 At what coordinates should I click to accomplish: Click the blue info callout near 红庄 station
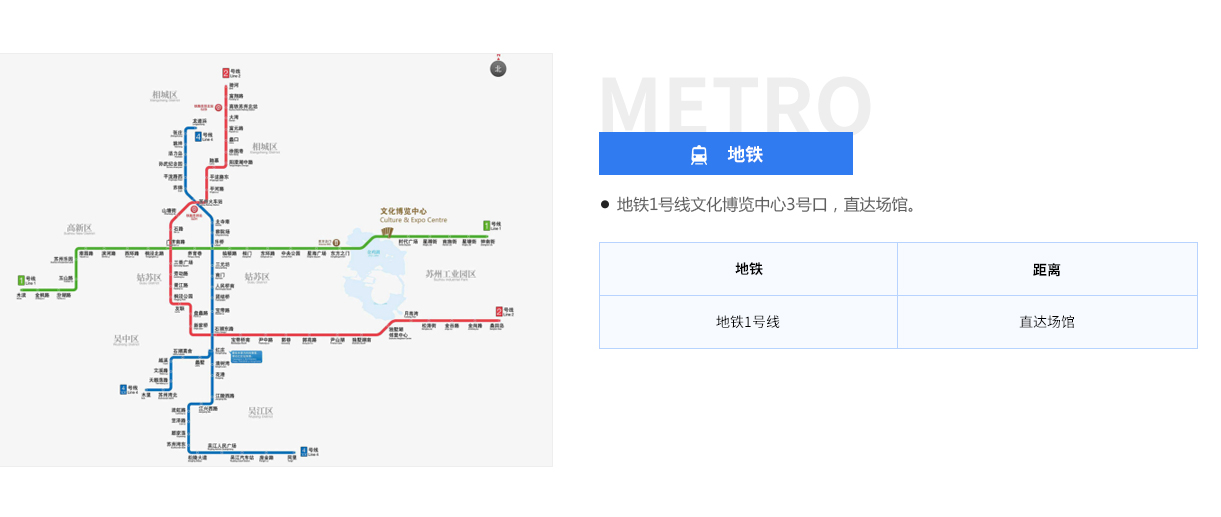coord(246,356)
